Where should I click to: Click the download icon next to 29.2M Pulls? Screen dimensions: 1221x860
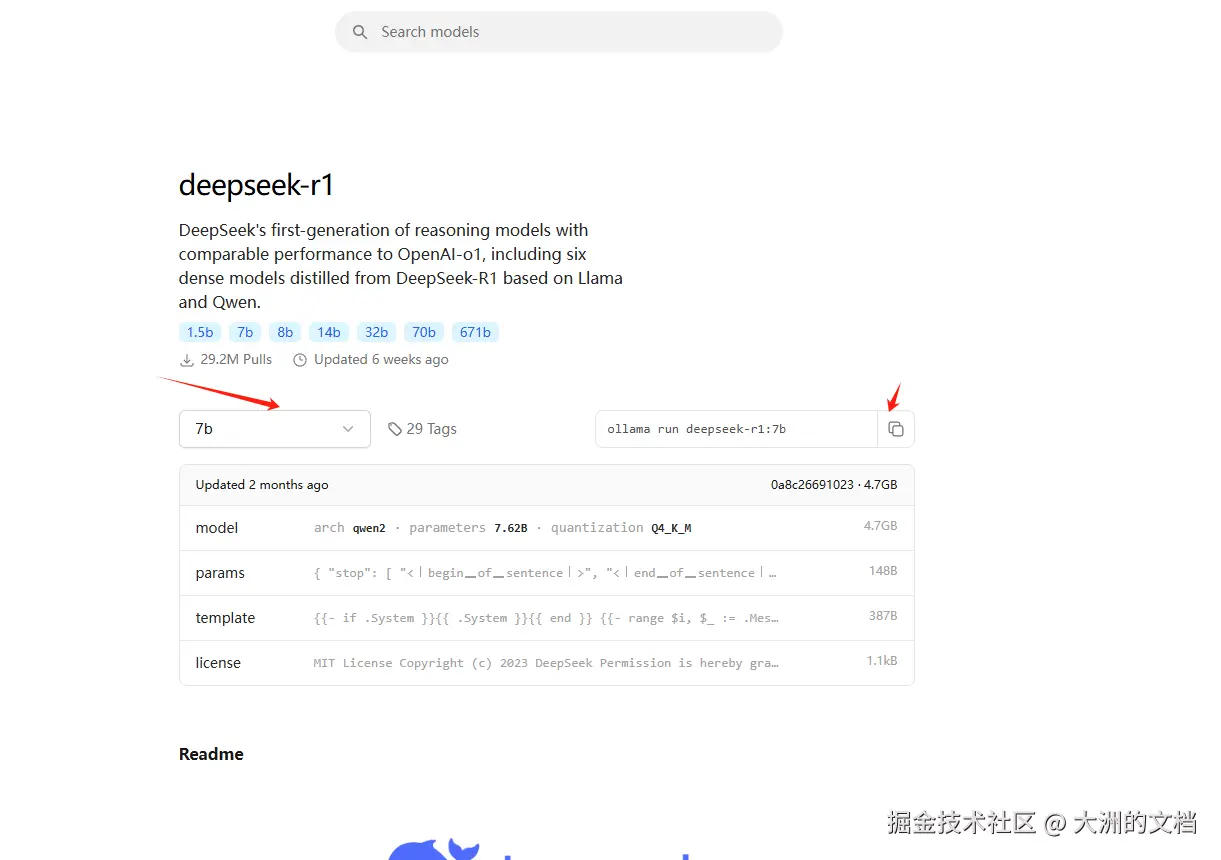pos(186,360)
